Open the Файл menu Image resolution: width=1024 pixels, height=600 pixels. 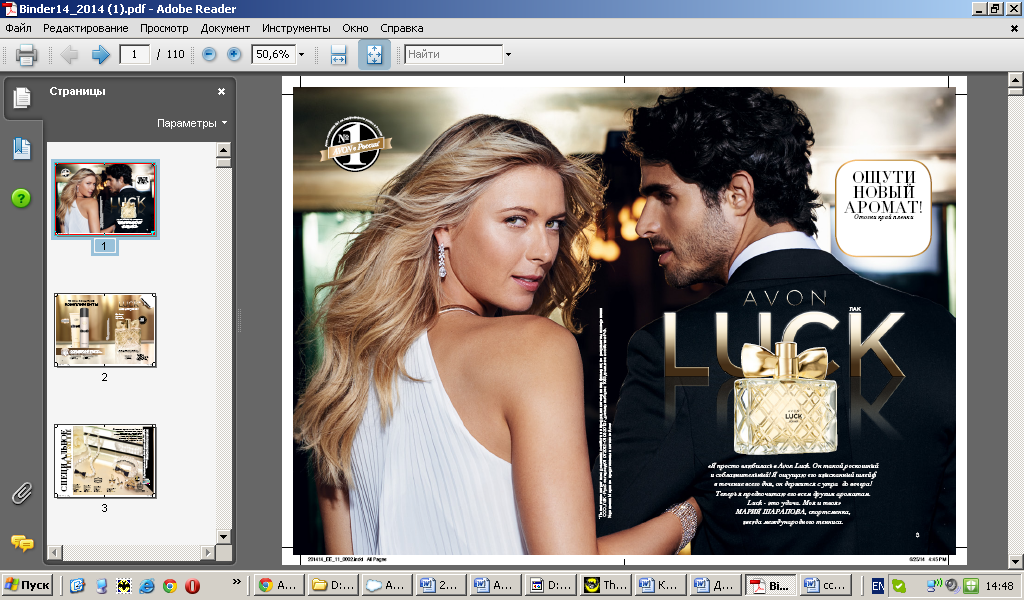point(18,28)
